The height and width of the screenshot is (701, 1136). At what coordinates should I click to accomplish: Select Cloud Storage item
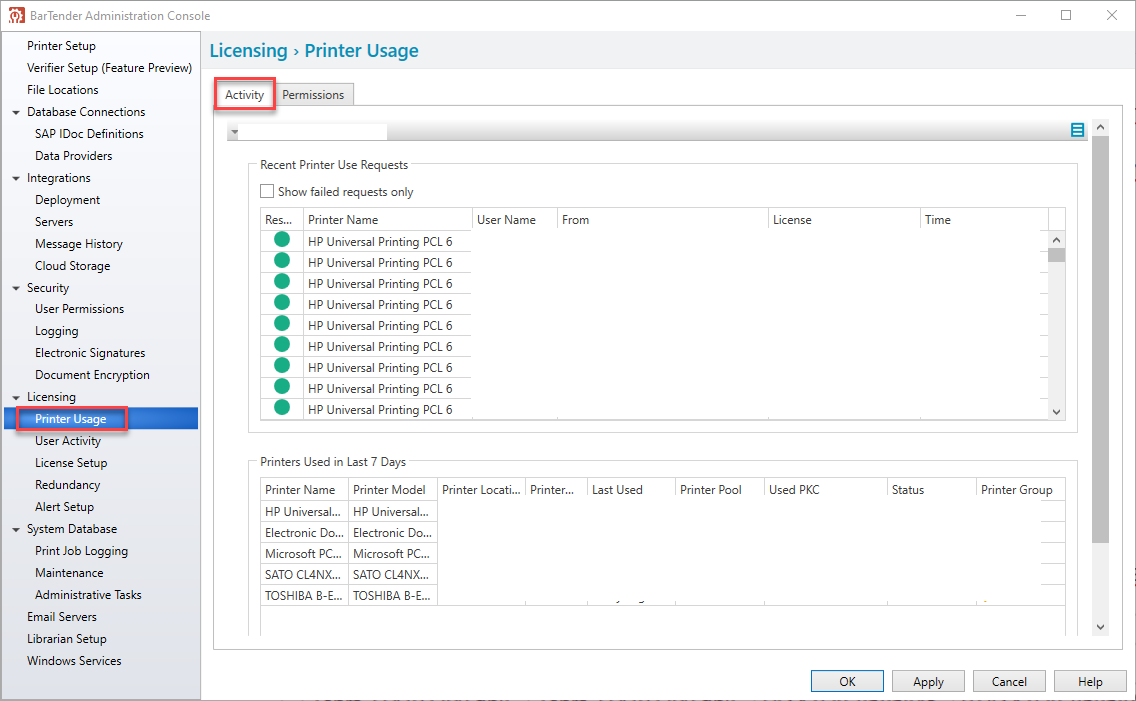coord(72,266)
